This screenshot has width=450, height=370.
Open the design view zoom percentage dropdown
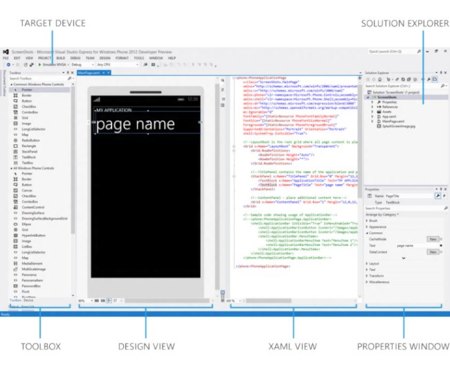[85, 301]
